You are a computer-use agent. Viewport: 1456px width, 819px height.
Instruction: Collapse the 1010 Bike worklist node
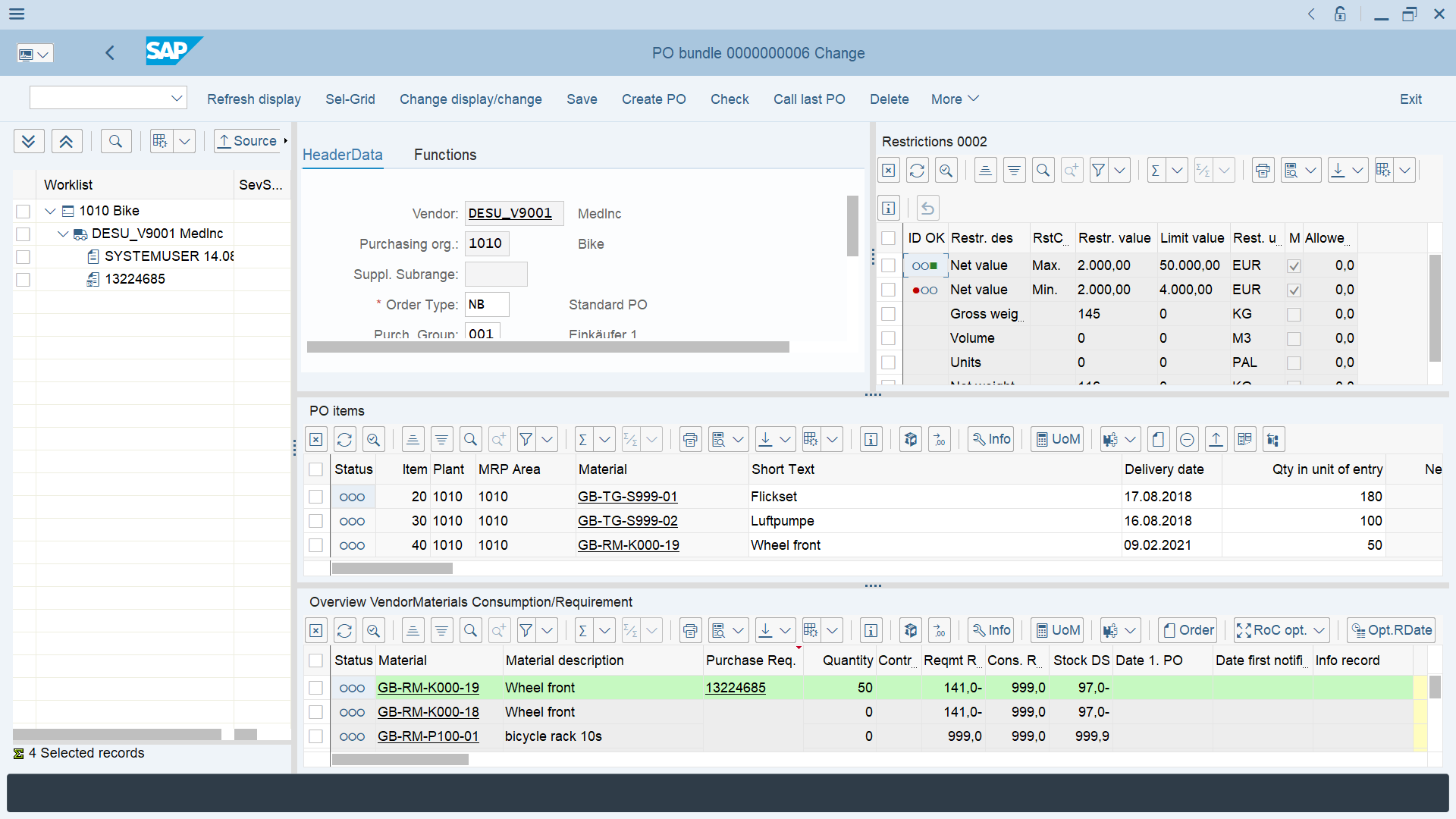(x=49, y=211)
